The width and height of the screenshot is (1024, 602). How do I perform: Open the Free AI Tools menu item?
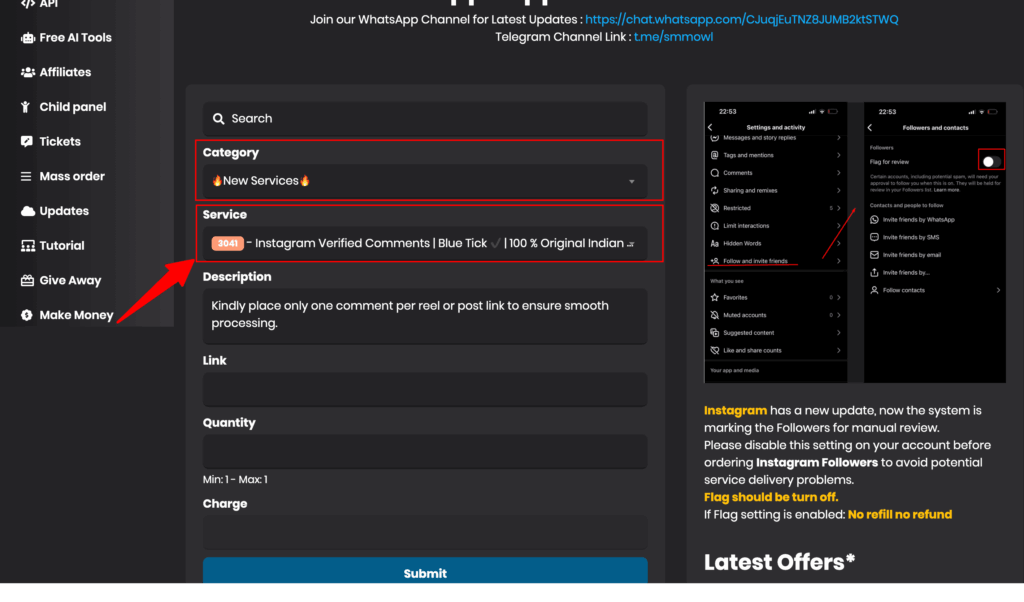tap(75, 38)
